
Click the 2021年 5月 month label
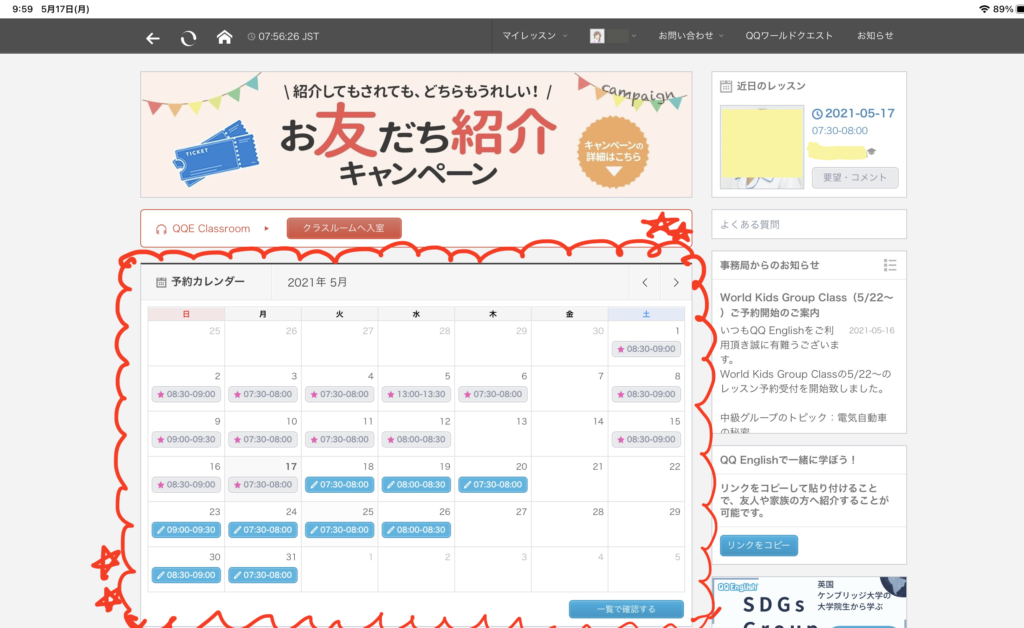317,283
